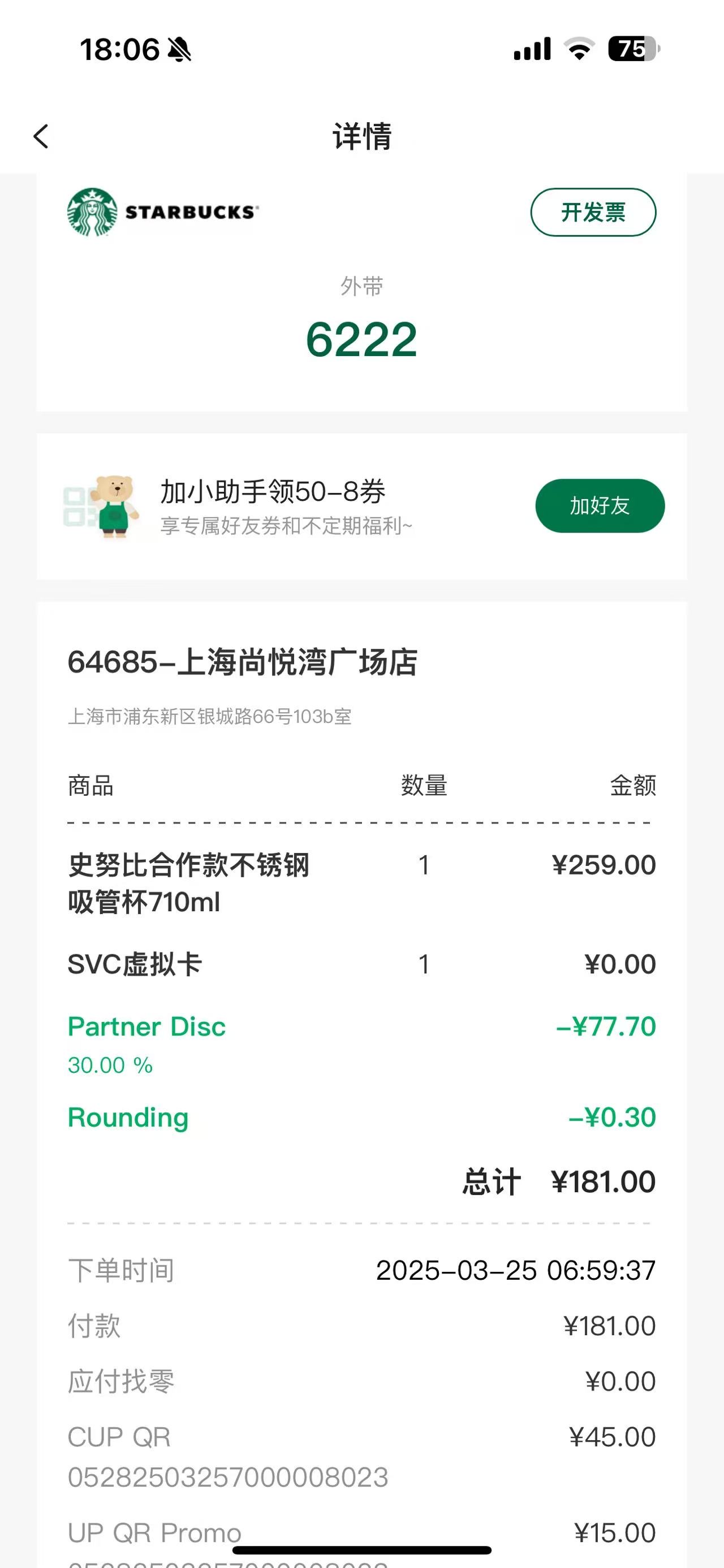Select the SVC虚拟卡 item row
This screenshot has width=724, height=1568.
pos(361,964)
